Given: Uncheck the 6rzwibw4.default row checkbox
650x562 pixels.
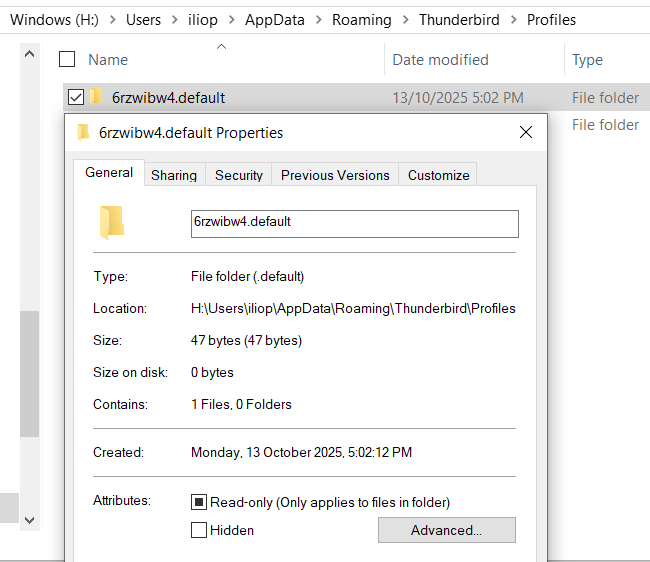Looking at the screenshot, I should 76,97.
